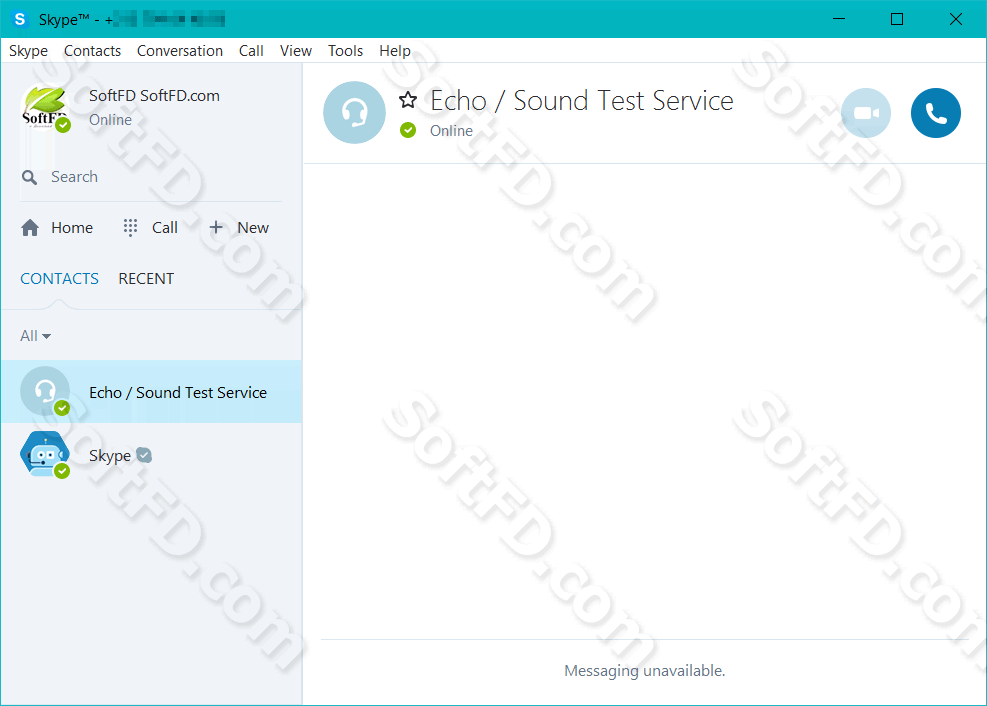Open SoftFD profile picture

tap(44, 107)
